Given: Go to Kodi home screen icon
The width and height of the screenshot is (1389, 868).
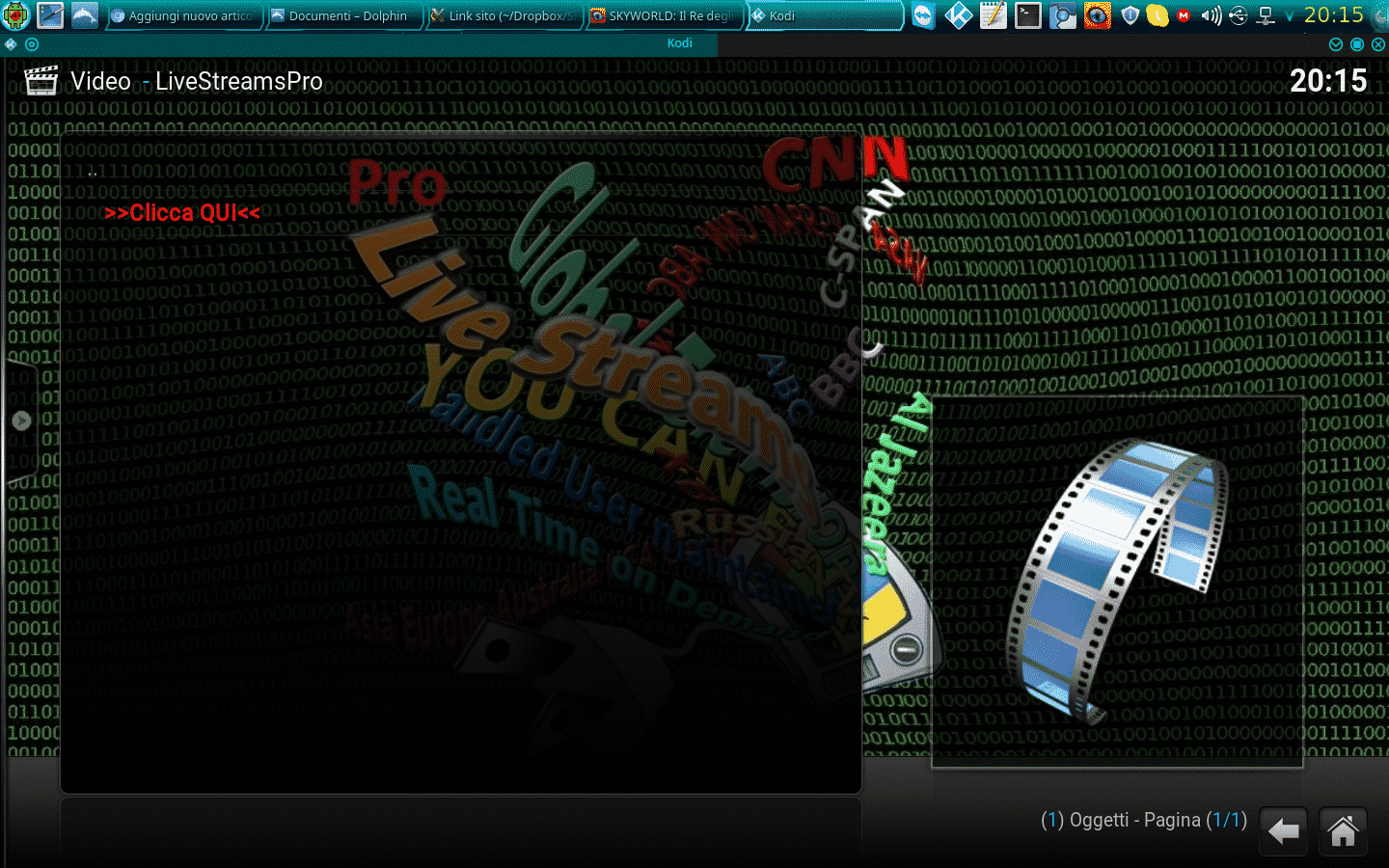Looking at the screenshot, I should pyautogui.click(x=1343, y=831).
